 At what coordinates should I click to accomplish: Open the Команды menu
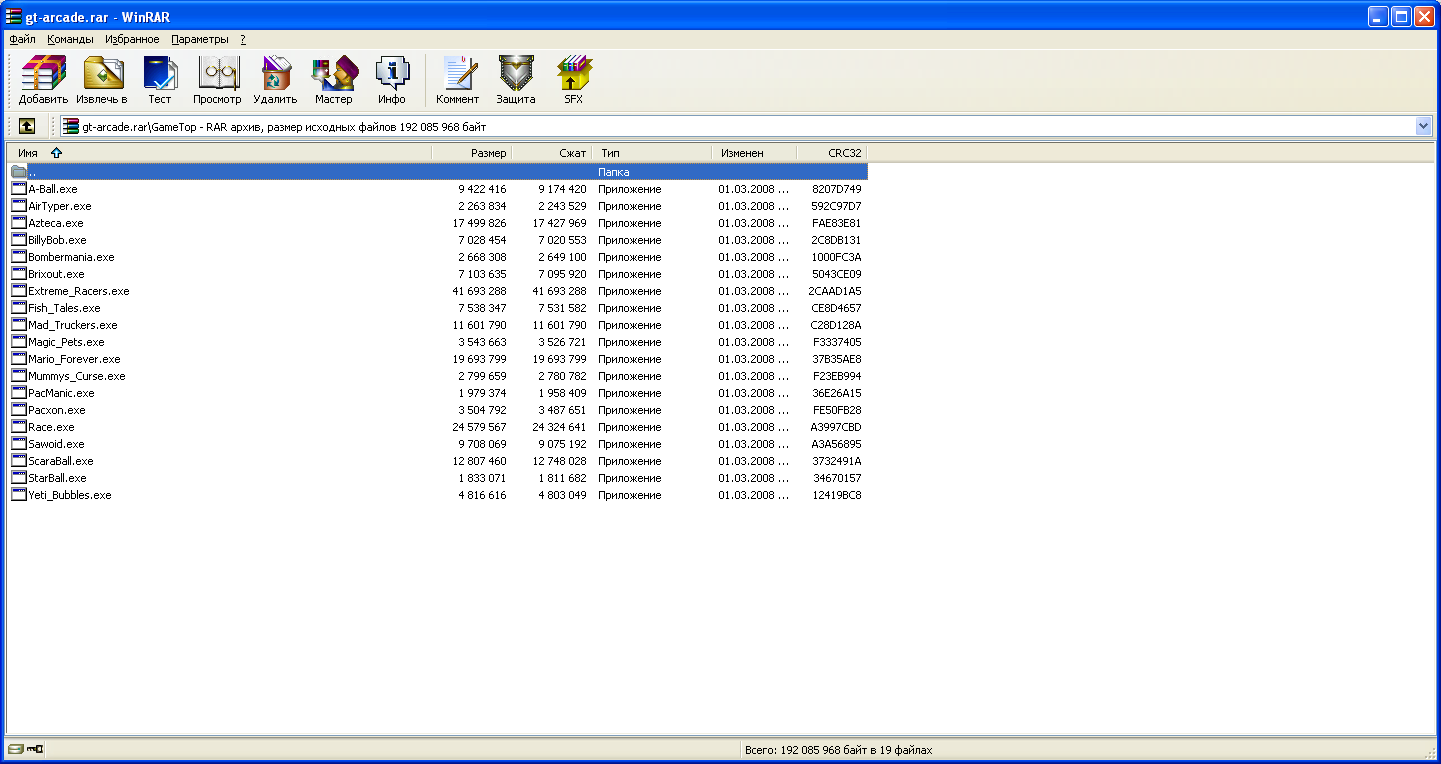[x=70, y=39]
